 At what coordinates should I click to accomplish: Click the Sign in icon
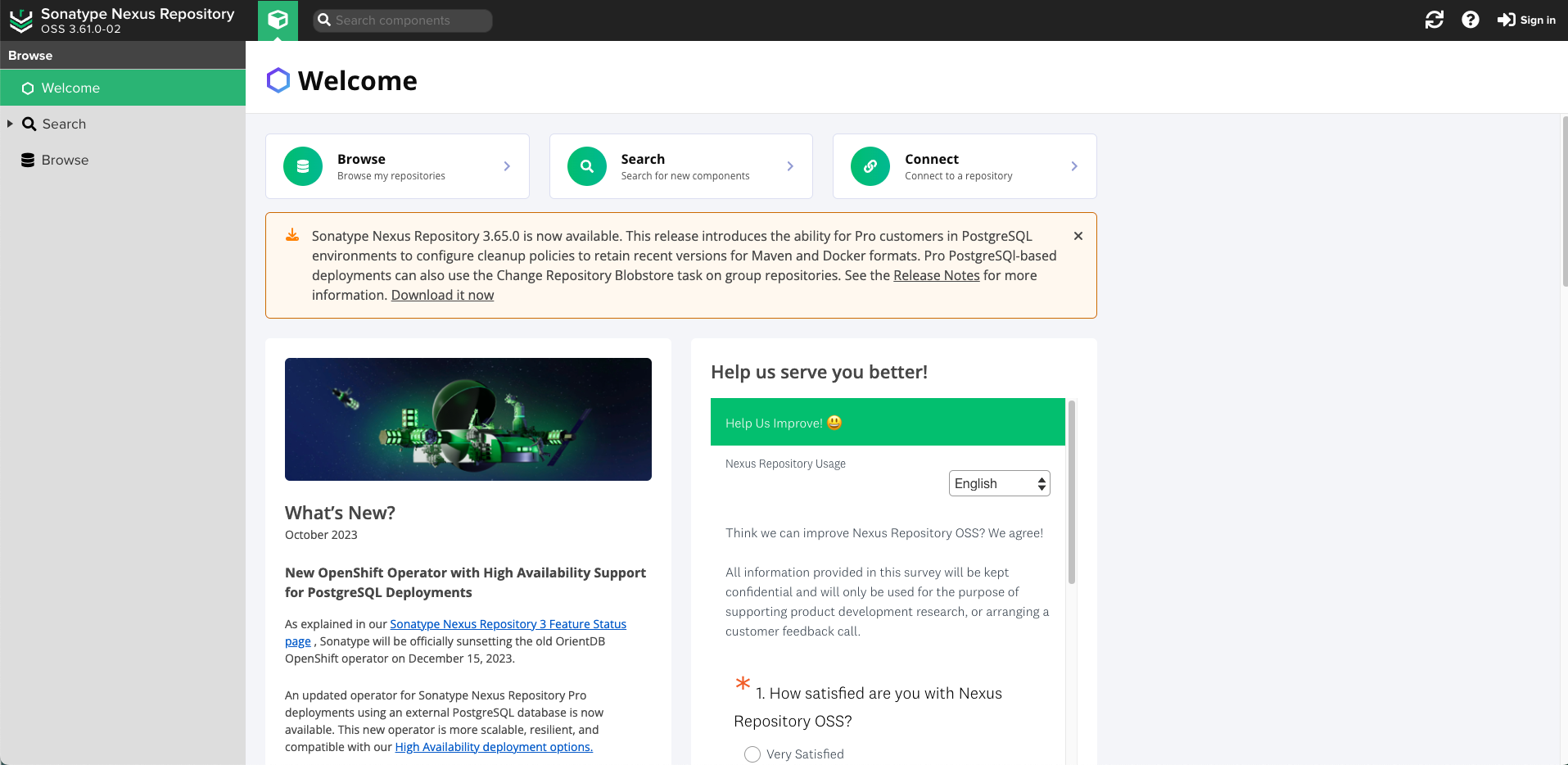[1507, 20]
